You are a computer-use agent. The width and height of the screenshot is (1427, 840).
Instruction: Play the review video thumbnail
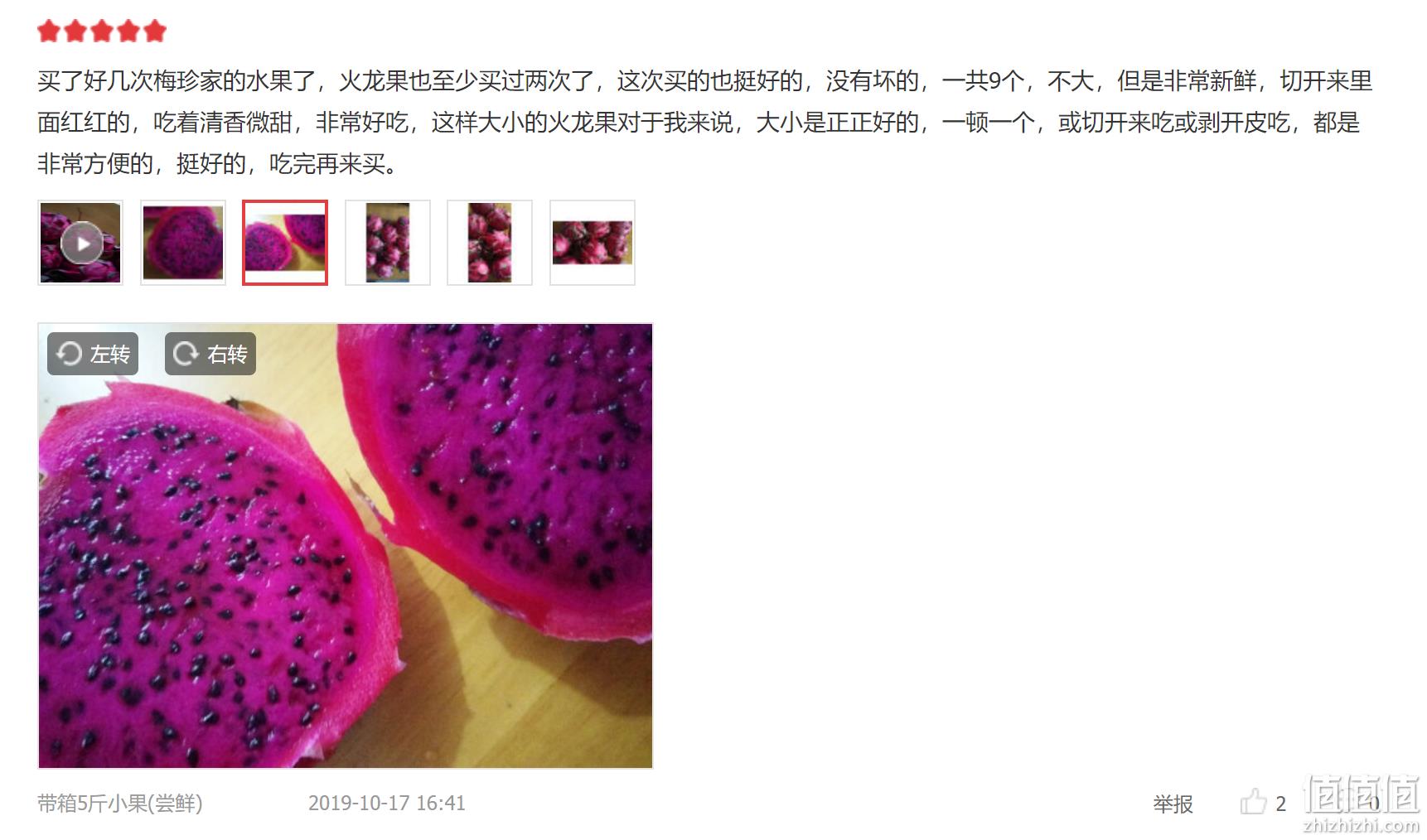point(80,243)
